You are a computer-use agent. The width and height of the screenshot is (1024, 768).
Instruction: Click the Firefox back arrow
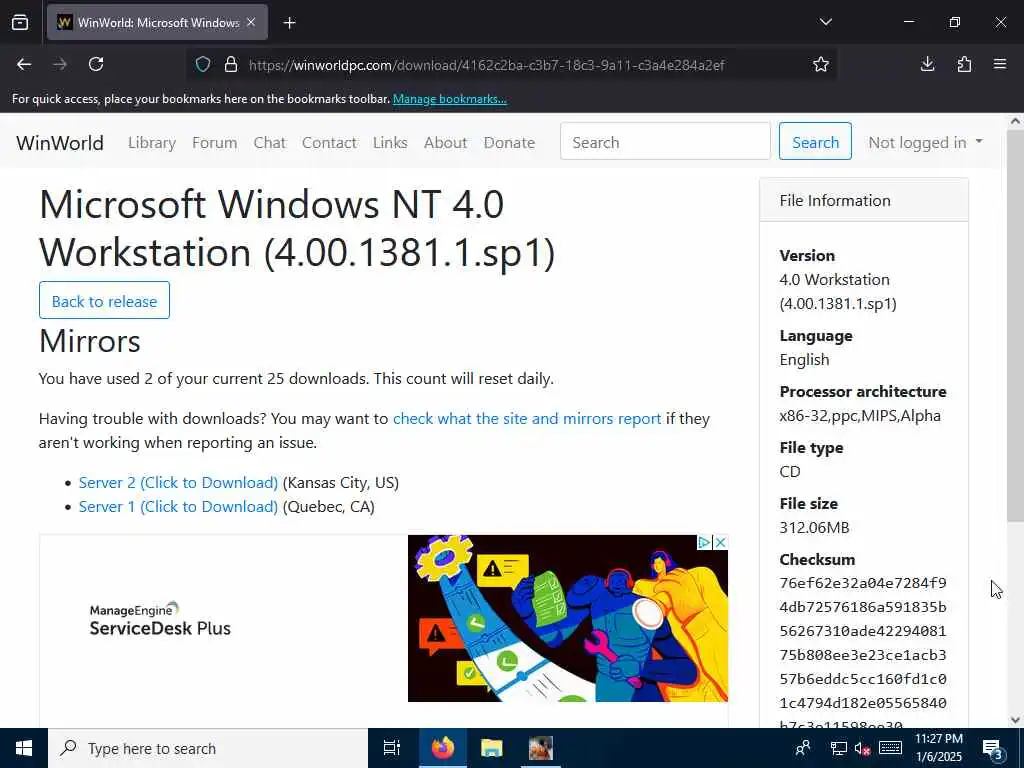click(24, 64)
